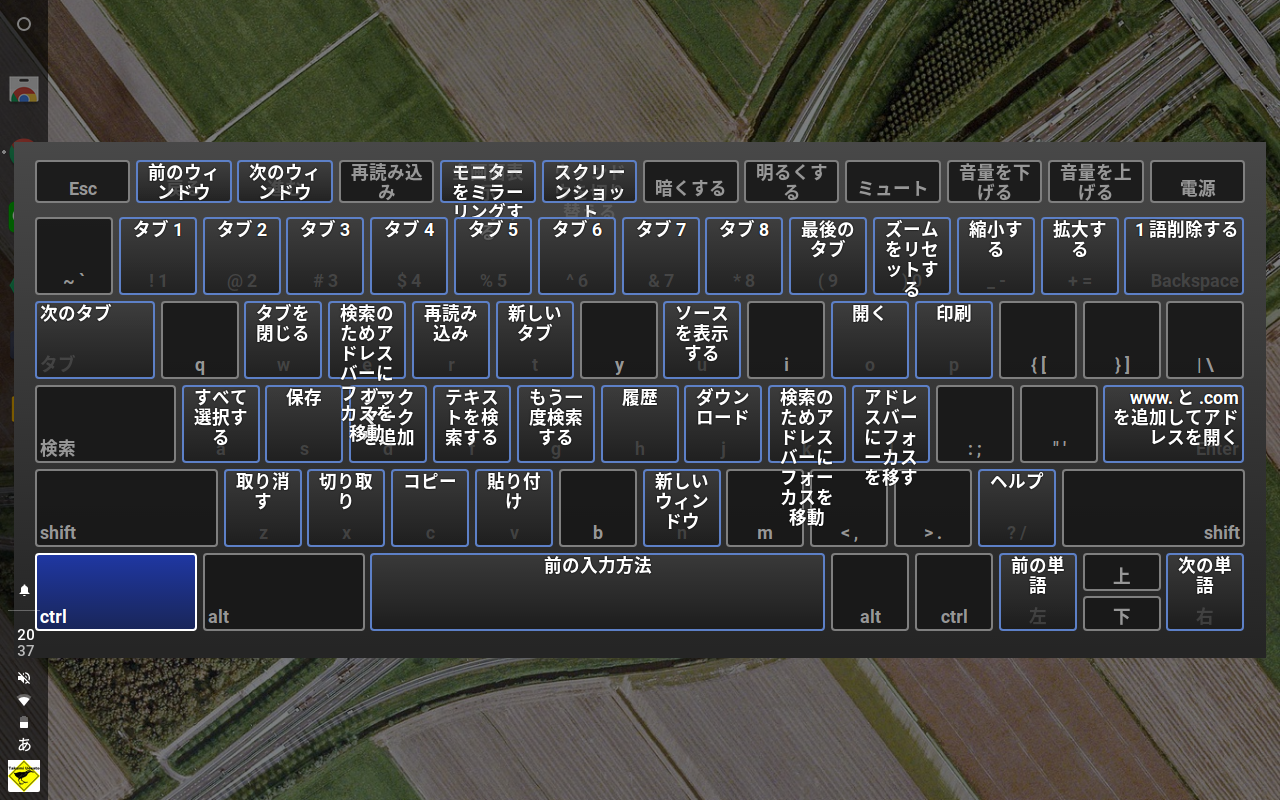Click the Chrome browser shelf icon
The width and height of the screenshot is (1280, 800).
click(24, 89)
